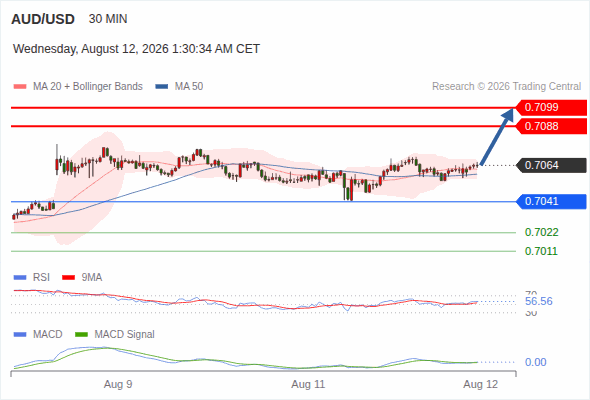The image size is (590, 400).
Task: Click the blue MACD legend swatch
Action: pyautogui.click(x=20, y=335)
